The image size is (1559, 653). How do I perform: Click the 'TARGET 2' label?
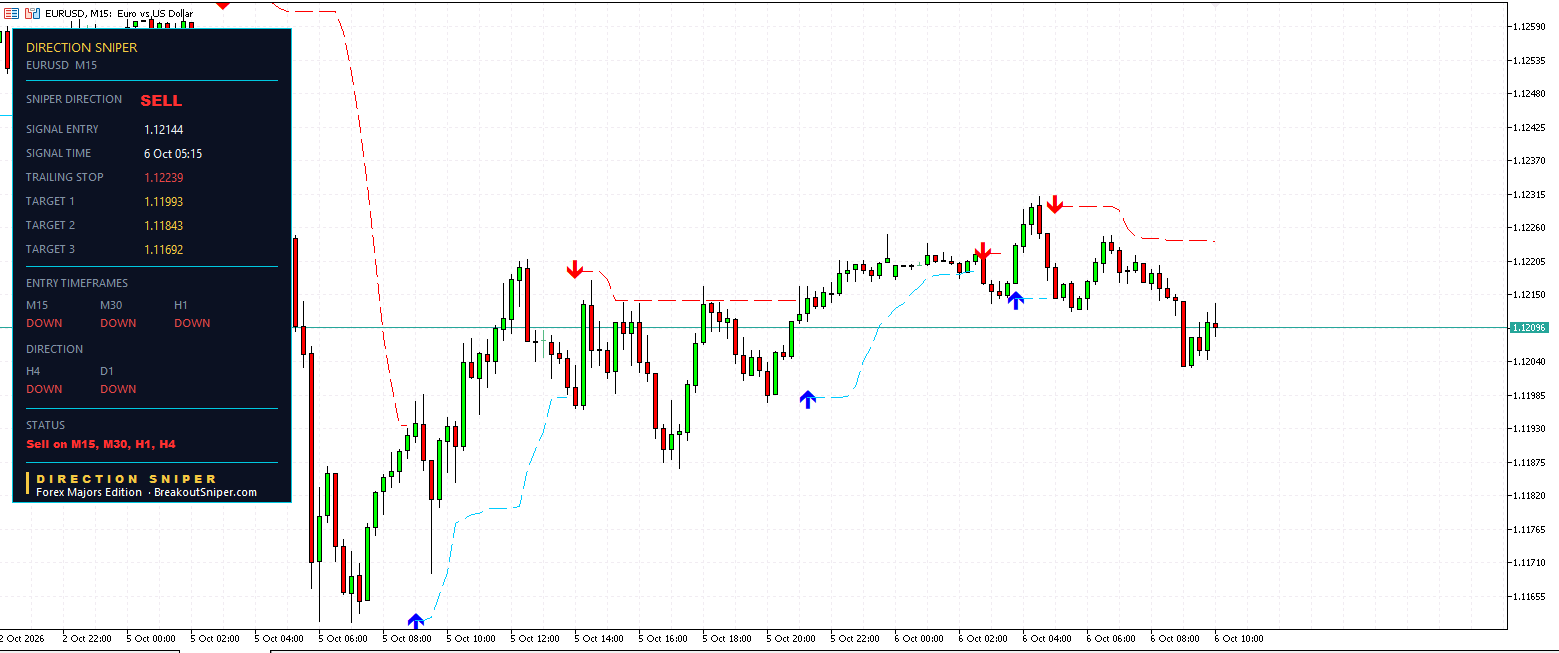(x=50, y=225)
